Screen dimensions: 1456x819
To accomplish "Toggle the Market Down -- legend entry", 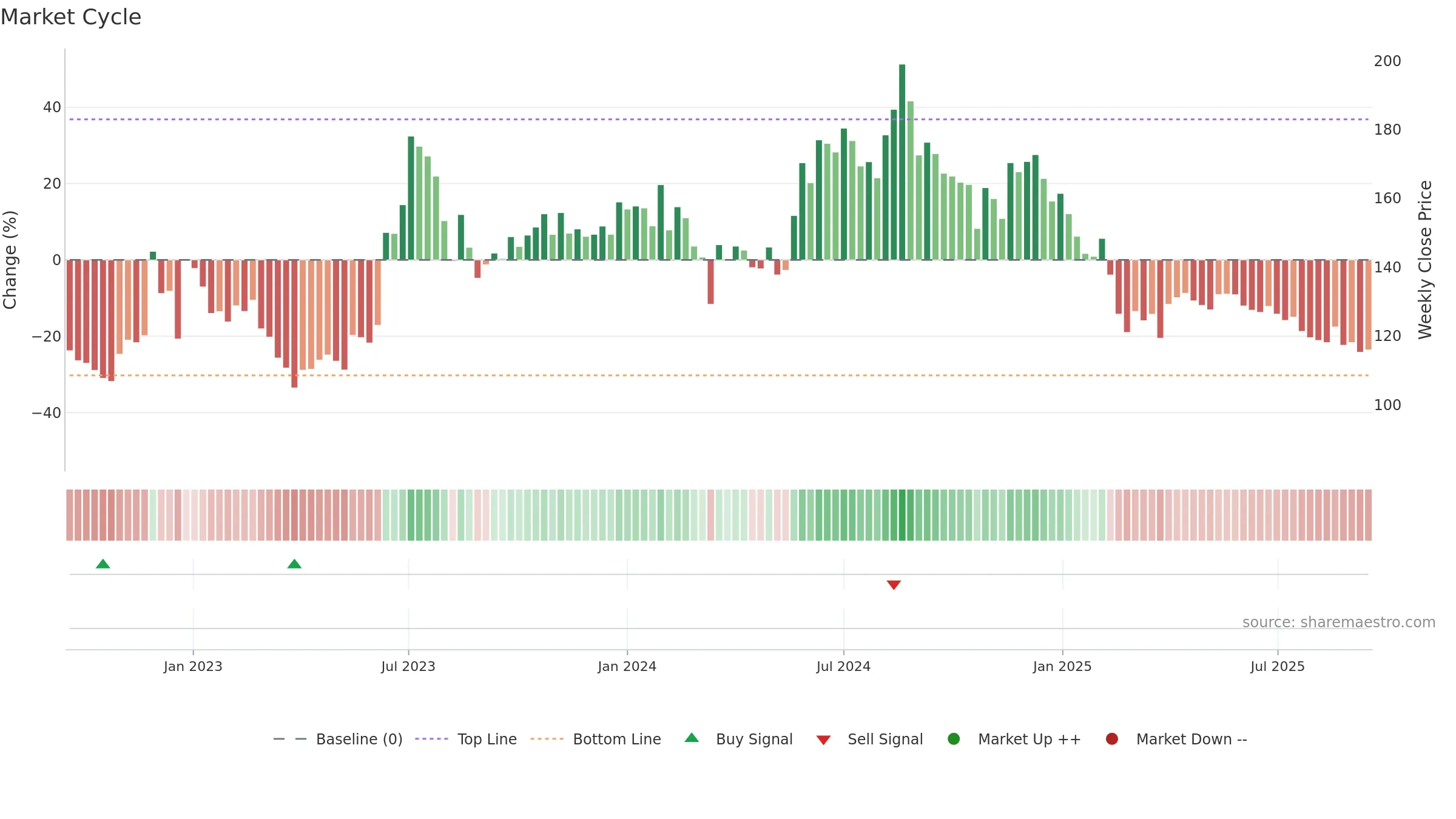I will click(1176, 739).
